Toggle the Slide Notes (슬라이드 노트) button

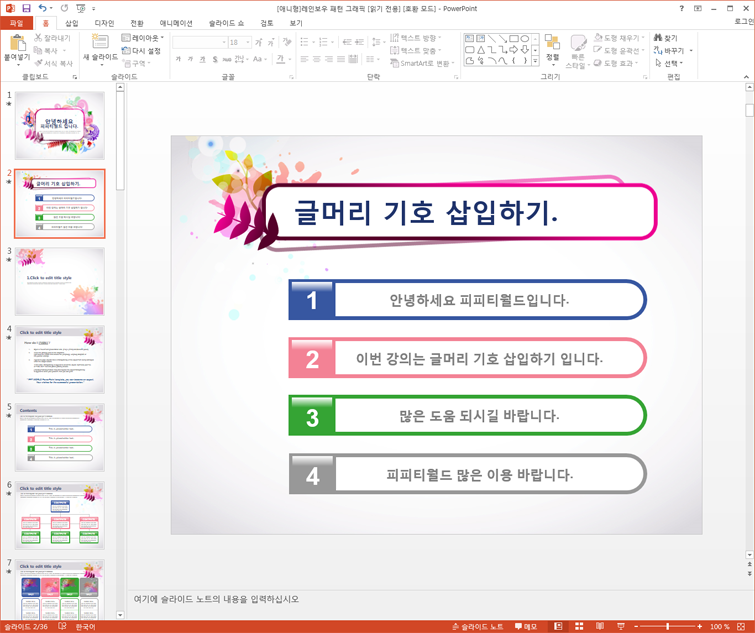[478, 626]
